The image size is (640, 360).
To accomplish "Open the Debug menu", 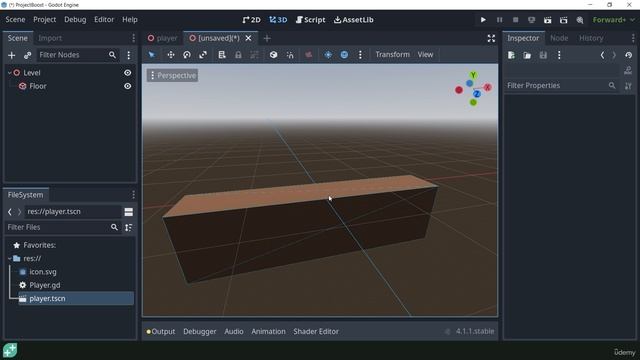I will [x=75, y=20].
